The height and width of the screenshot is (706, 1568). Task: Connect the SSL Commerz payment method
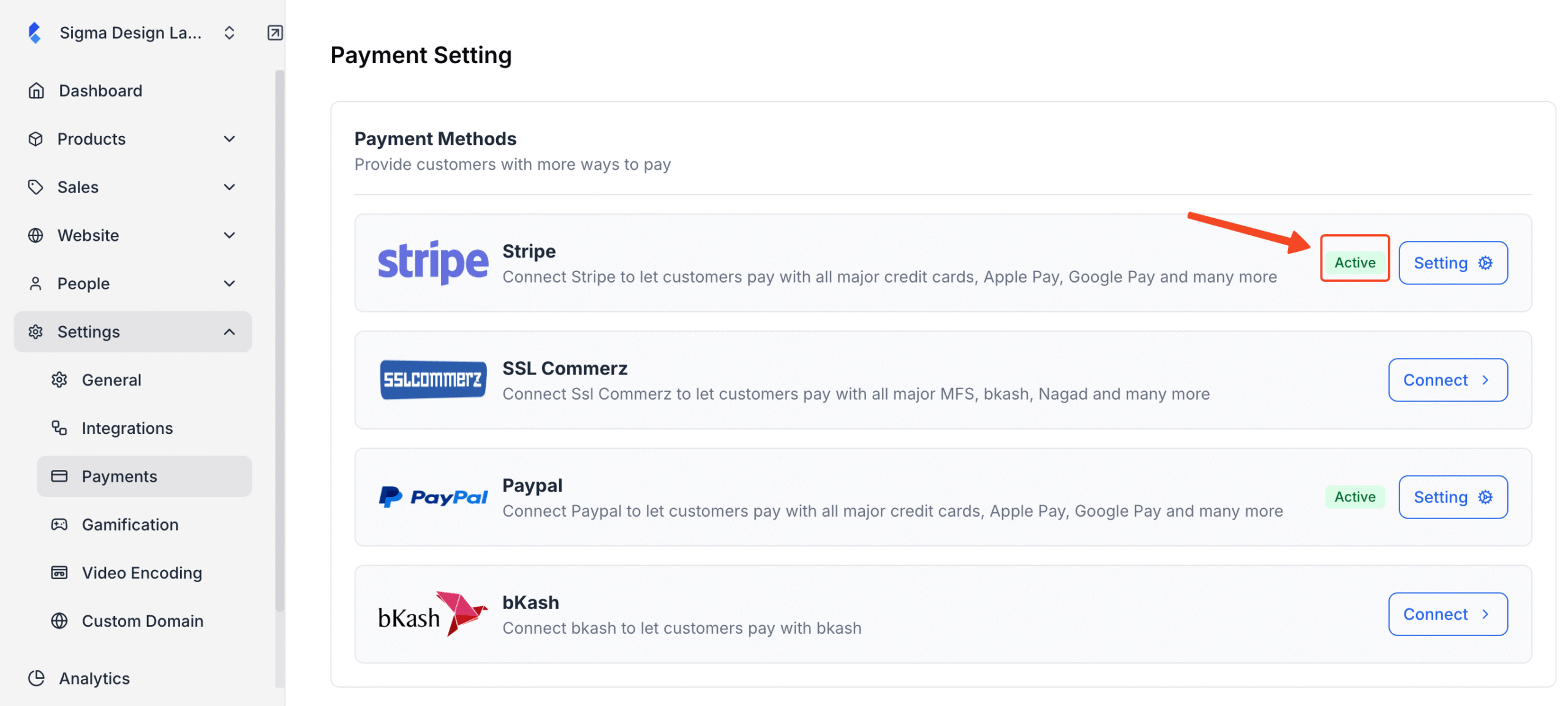1447,380
